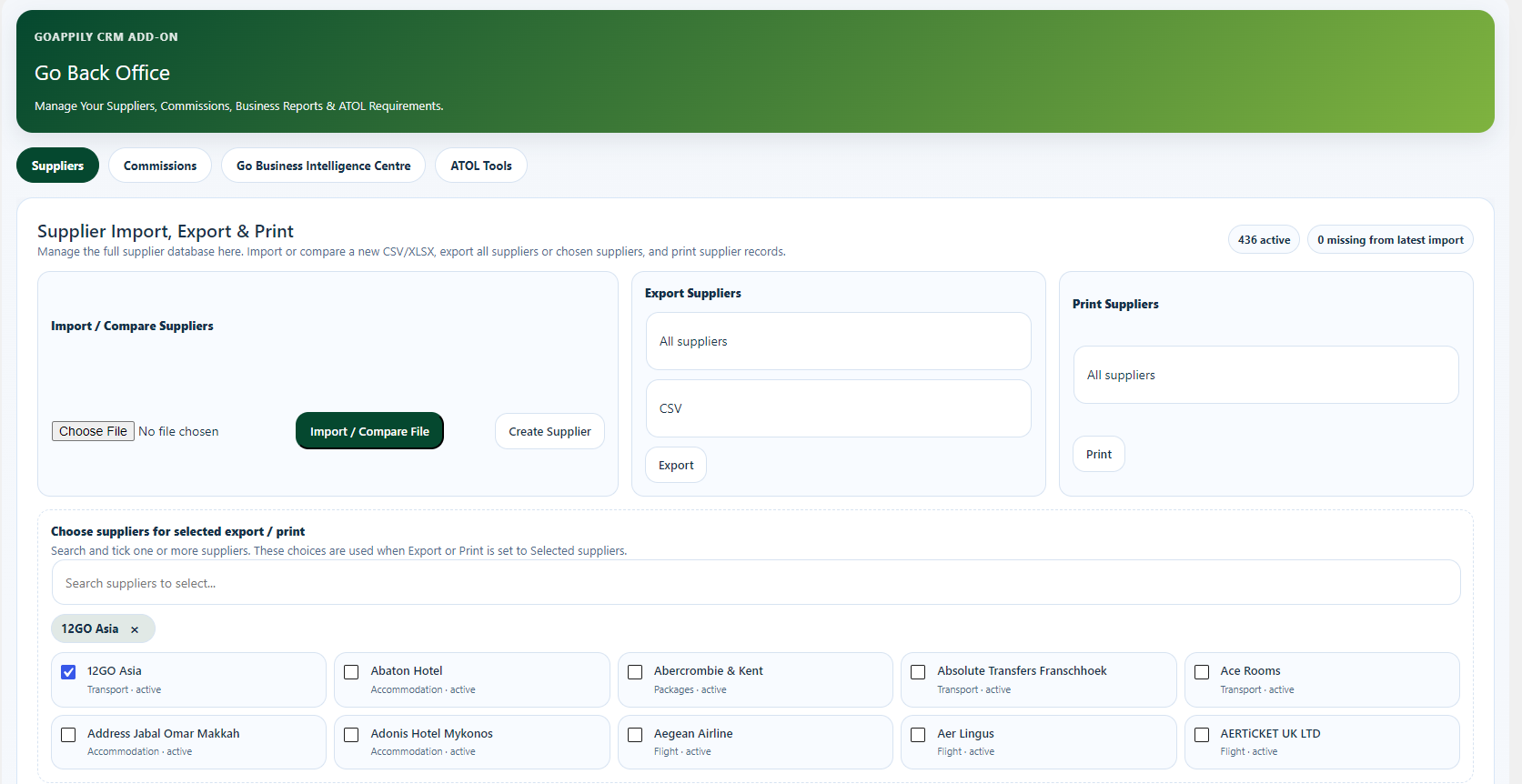This screenshot has height=784, width=1522.
Task: Focus the Search suppliers to select field
Action: click(x=756, y=583)
